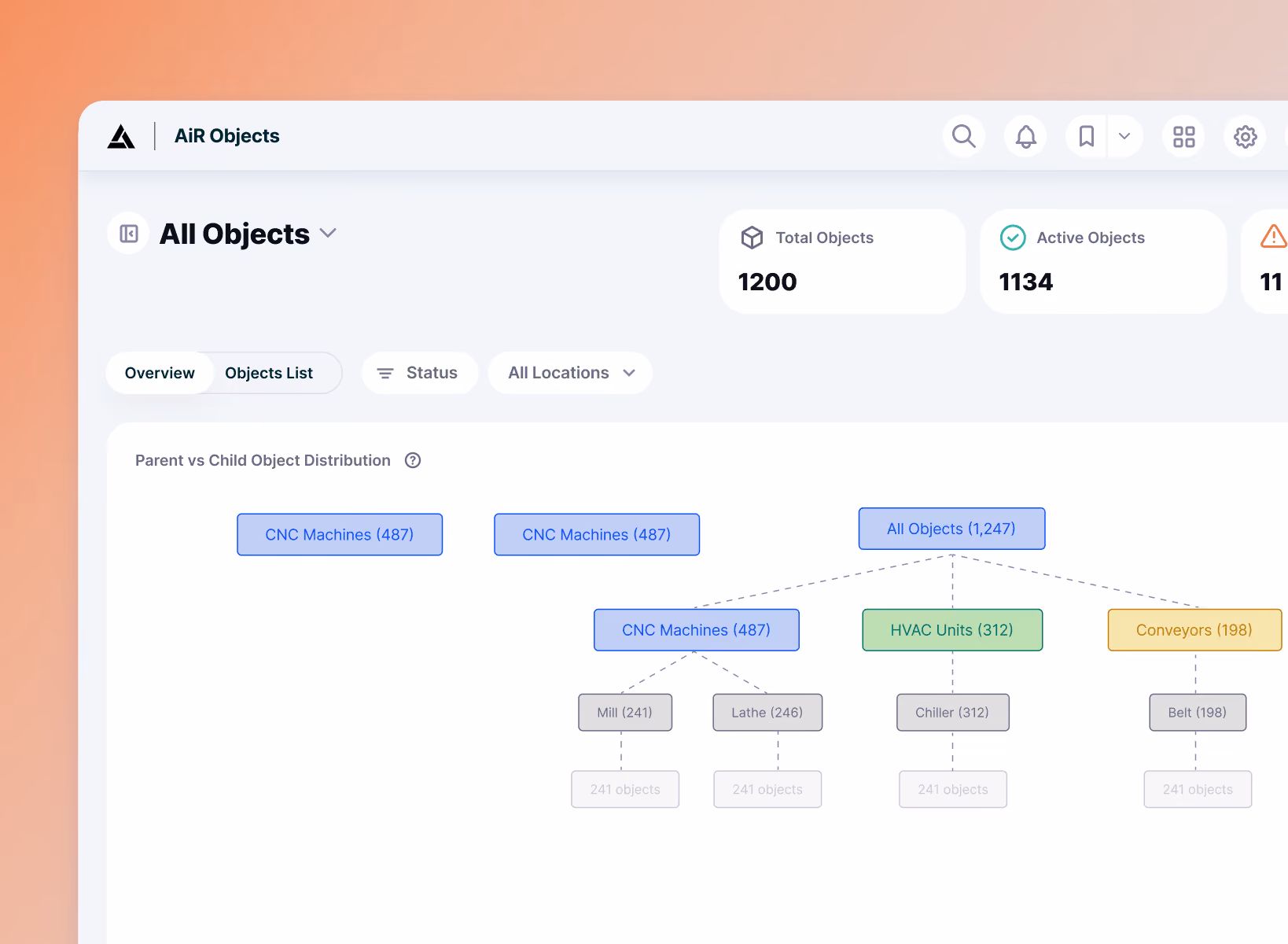
Task: Switch to the Overview tab
Action: click(160, 373)
